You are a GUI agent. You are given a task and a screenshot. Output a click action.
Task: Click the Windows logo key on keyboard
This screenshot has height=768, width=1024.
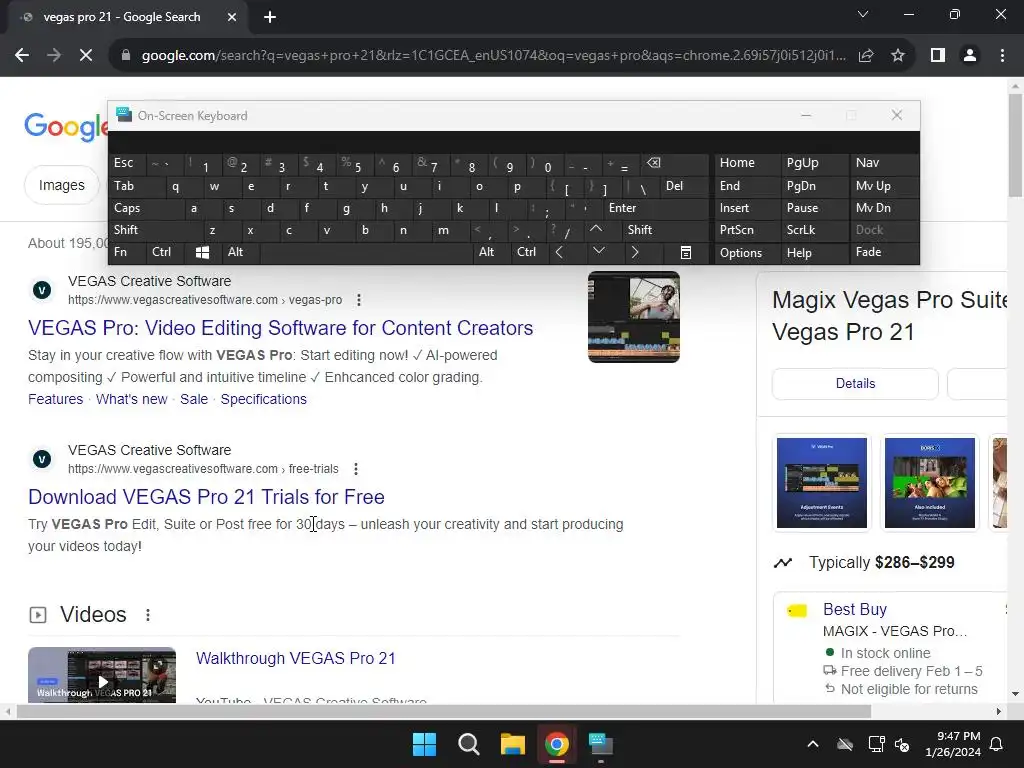click(x=202, y=252)
